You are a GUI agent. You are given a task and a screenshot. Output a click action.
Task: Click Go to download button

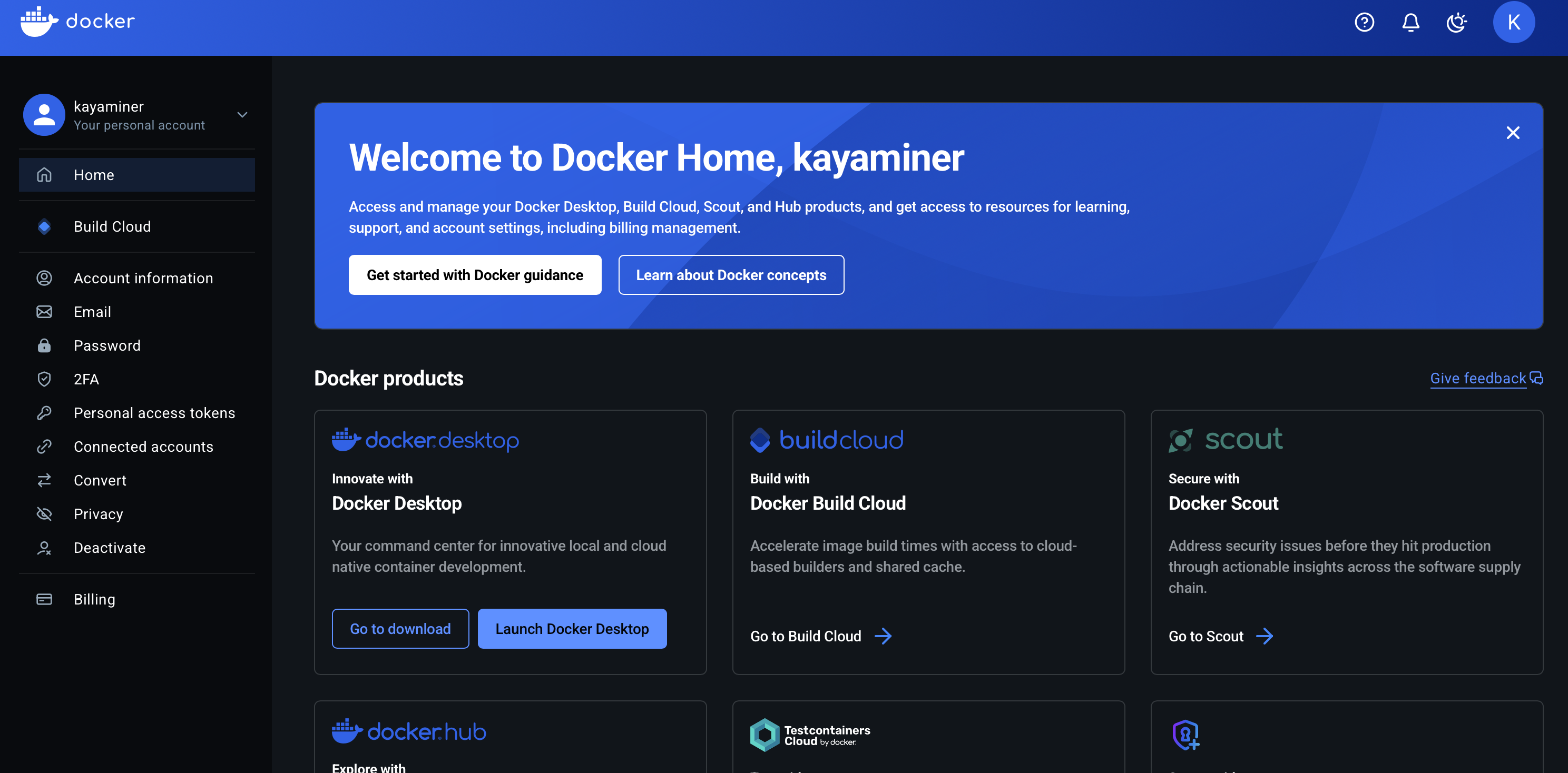pyautogui.click(x=400, y=629)
